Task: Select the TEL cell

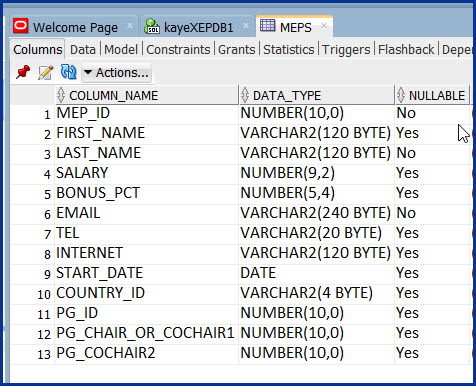Action: coord(146,234)
